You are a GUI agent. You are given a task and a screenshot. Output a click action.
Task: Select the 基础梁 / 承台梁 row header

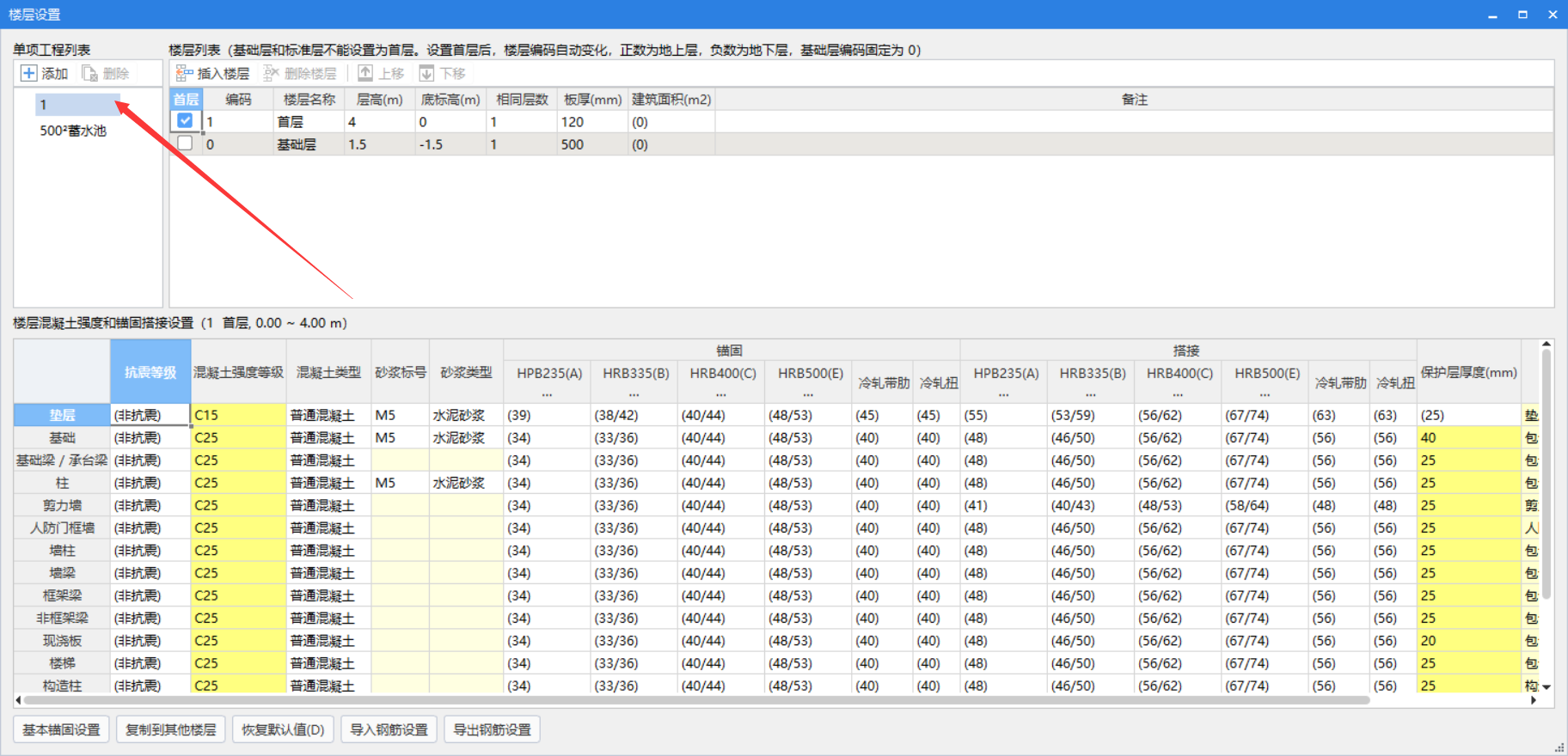(62, 460)
